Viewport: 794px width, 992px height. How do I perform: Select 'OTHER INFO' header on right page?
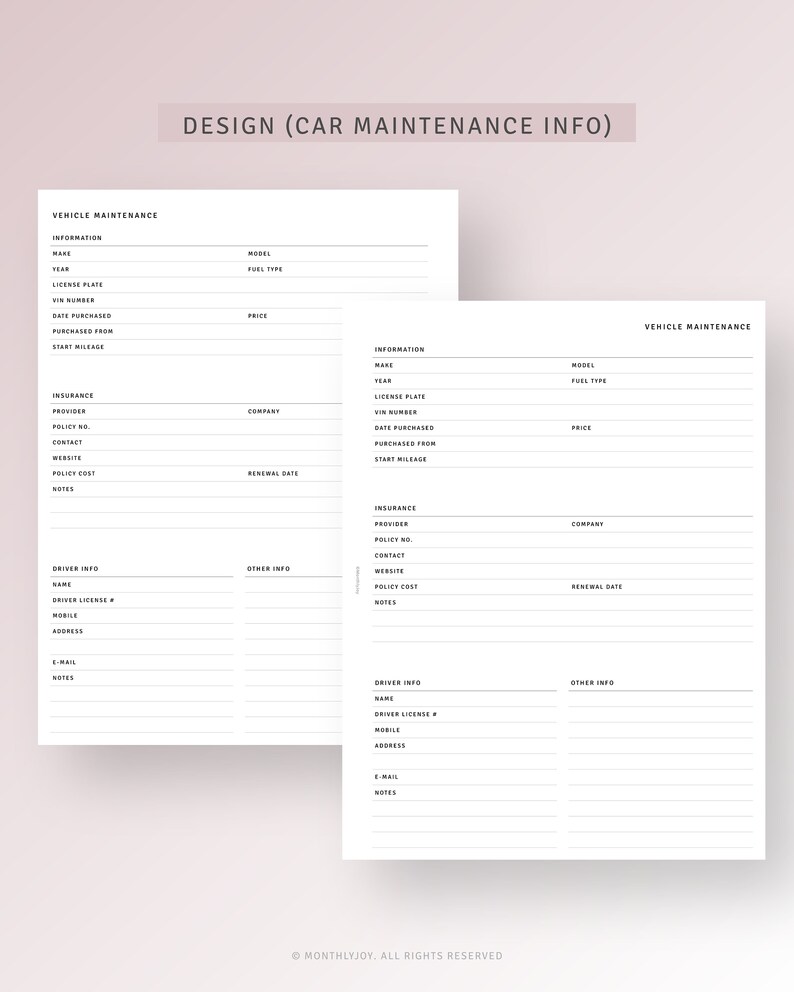[592, 683]
